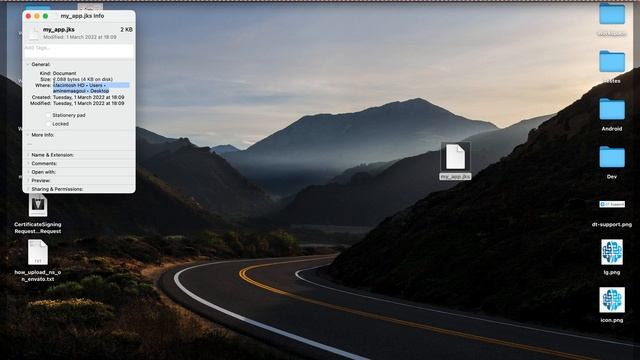Click the highlighted Where path text
The image size is (640, 360).
click(91, 88)
